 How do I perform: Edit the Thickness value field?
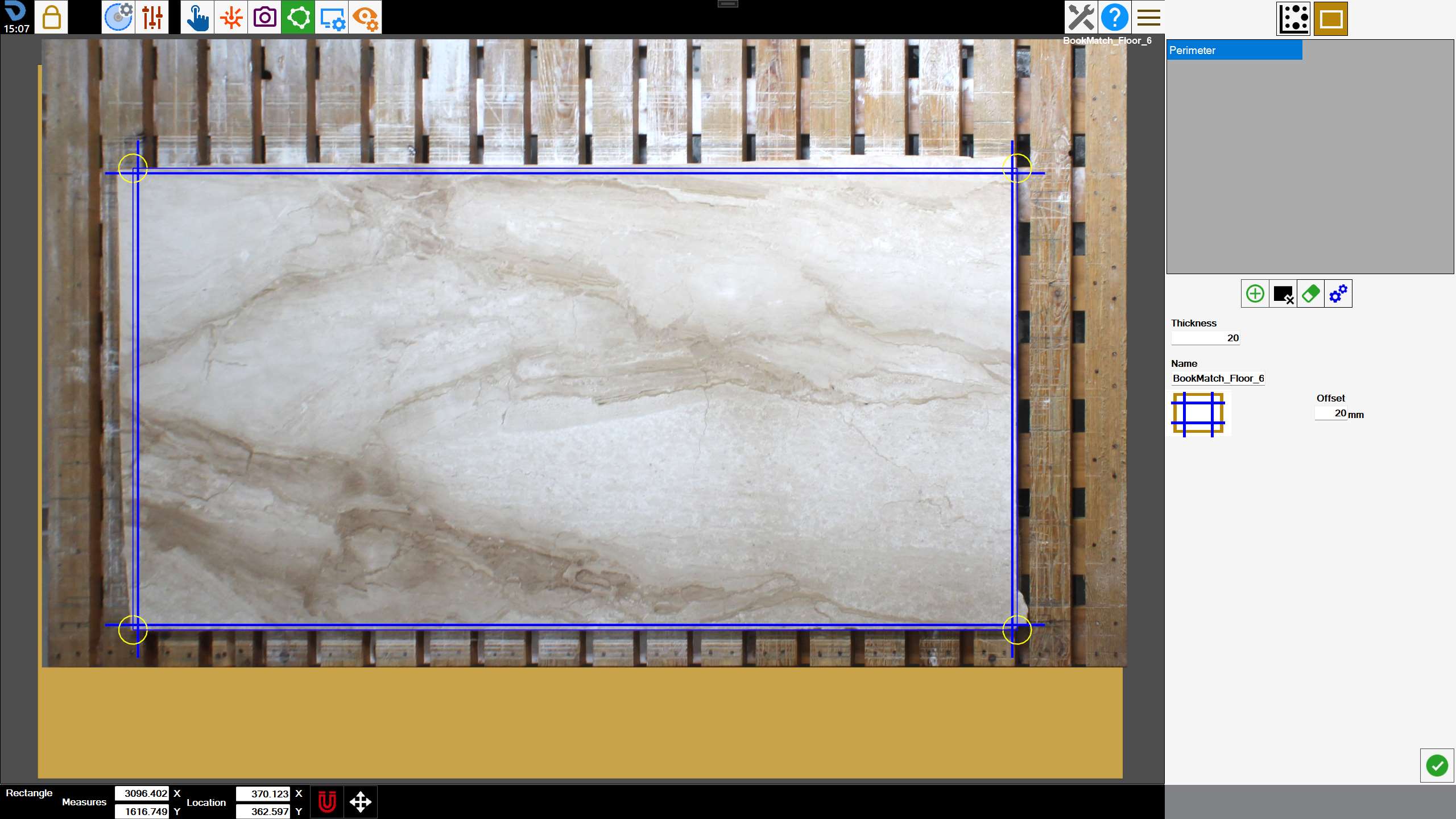(1205, 338)
